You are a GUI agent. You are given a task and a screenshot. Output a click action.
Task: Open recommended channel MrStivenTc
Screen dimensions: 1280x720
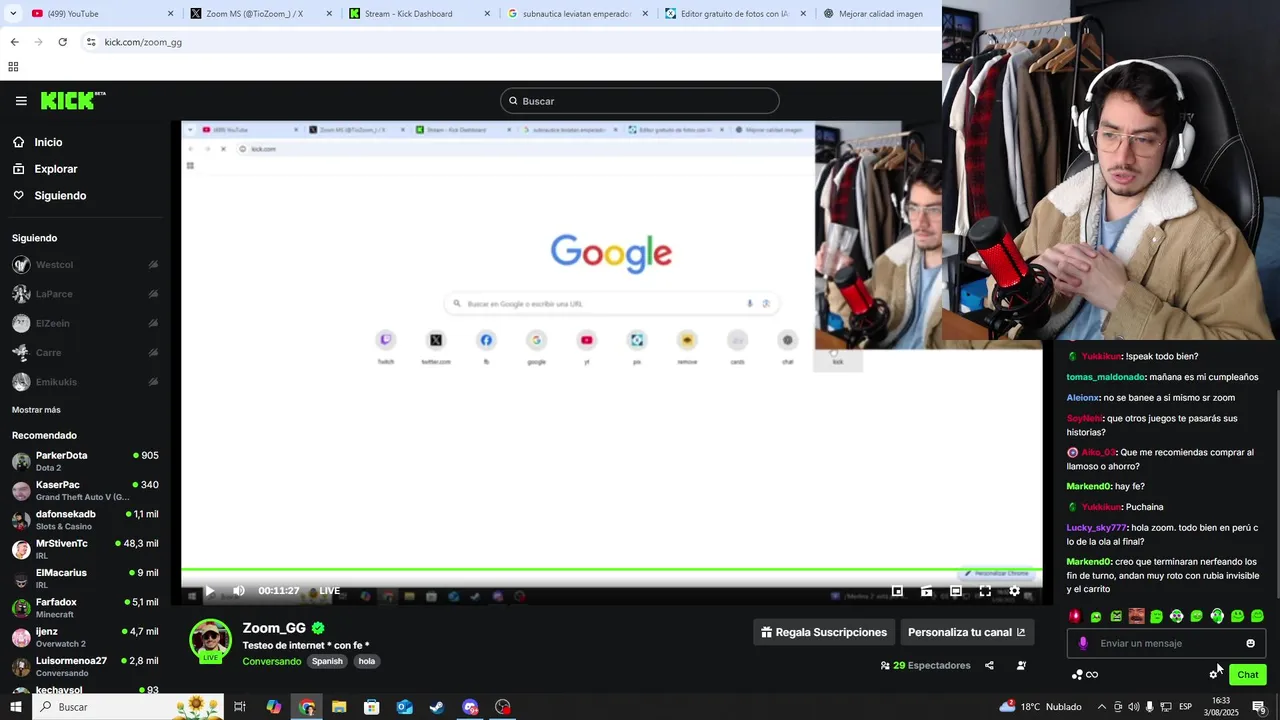click(85, 549)
